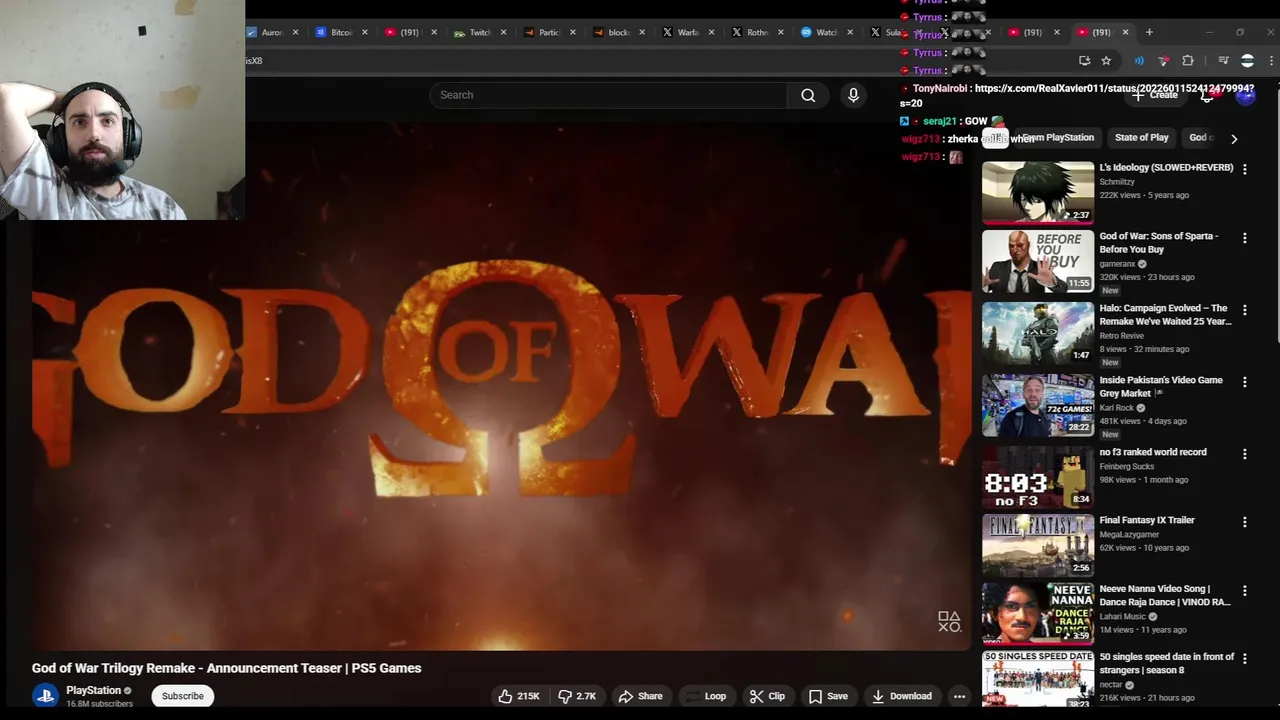This screenshot has height=720, width=1280.
Task: Click the red arrow extension icon
Action: pyautogui.click(x=1163, y=61)
